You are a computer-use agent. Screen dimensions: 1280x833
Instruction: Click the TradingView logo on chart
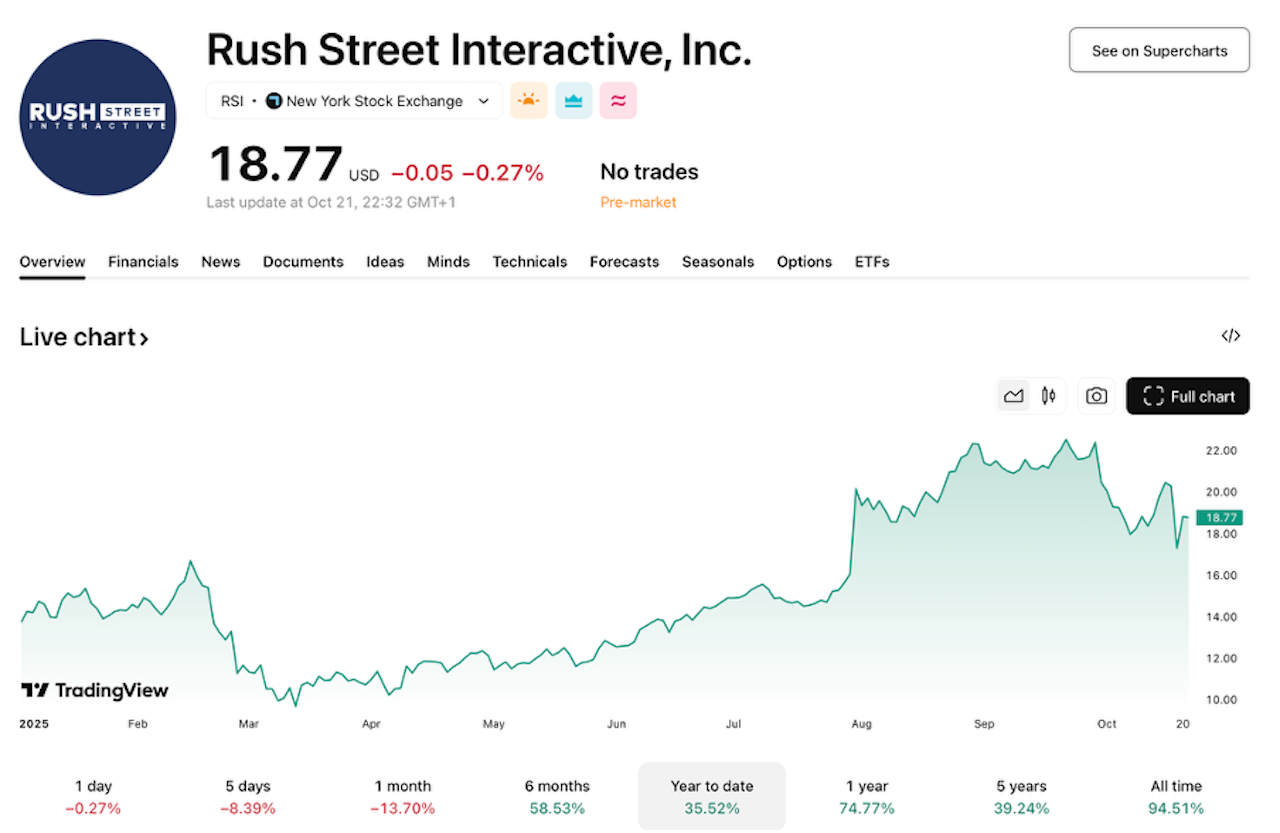tap(95, 690)
